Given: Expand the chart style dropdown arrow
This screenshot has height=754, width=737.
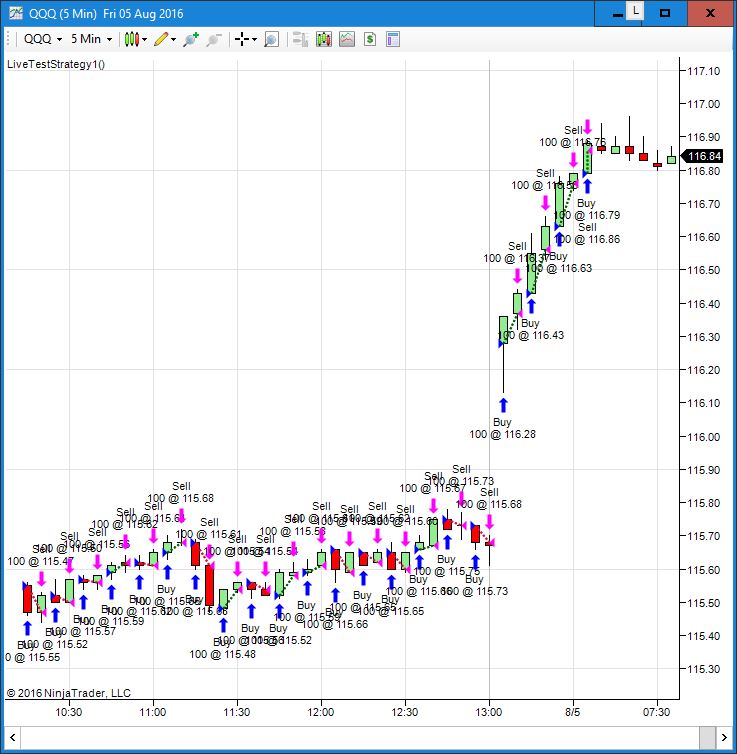Looking at the screenshot, I should point(144,39).
